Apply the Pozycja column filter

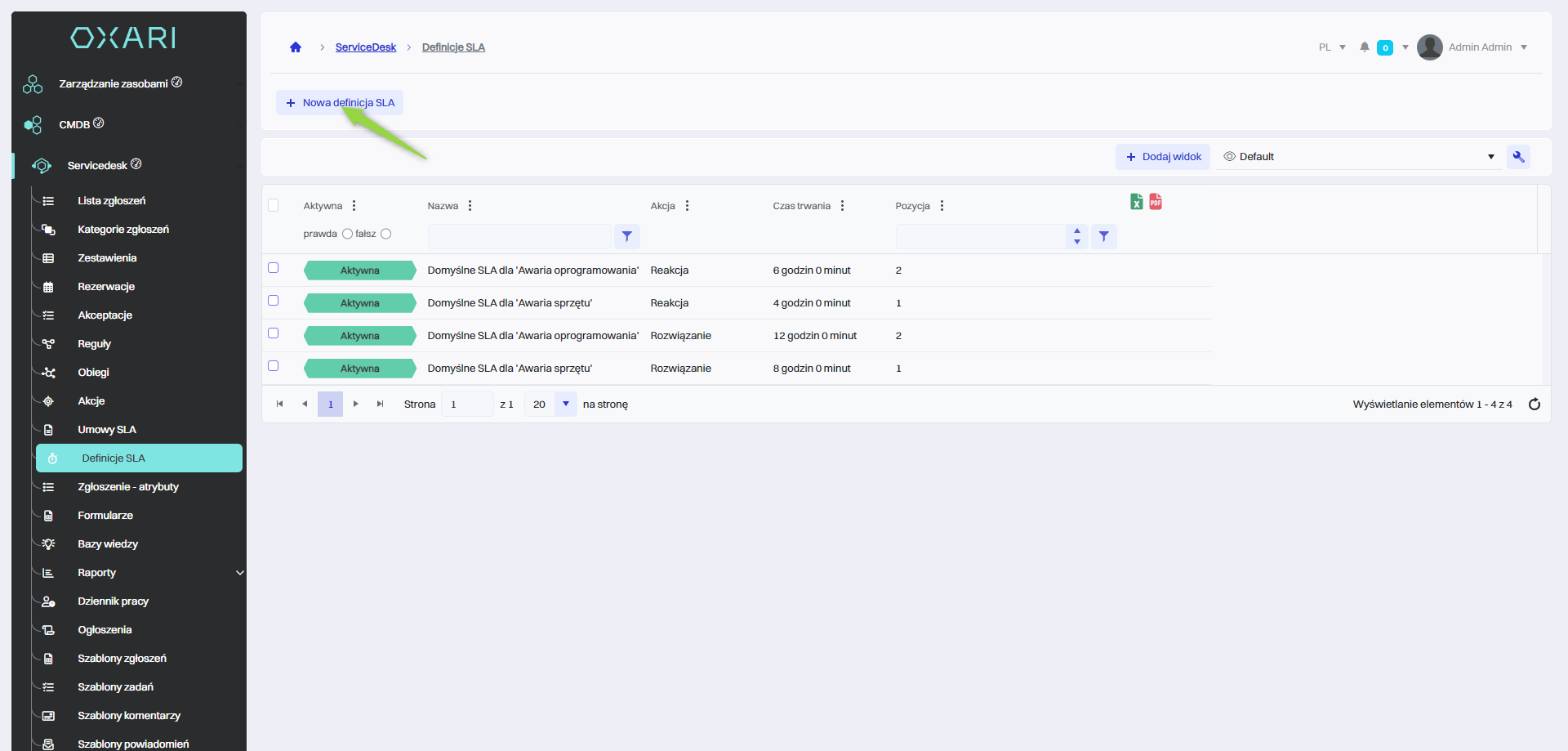(1103, 236)
